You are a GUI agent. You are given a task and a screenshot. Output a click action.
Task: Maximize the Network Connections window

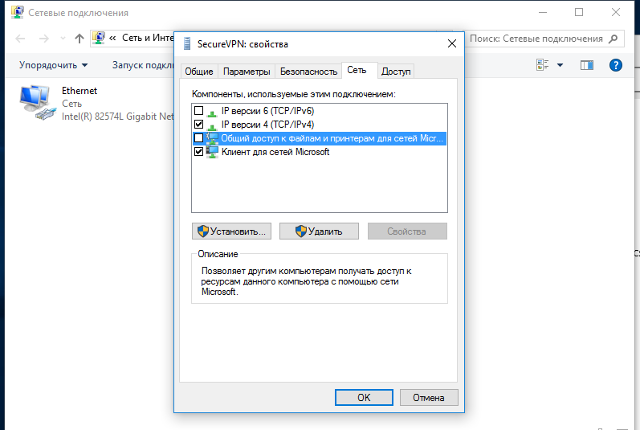coord(579,12)
